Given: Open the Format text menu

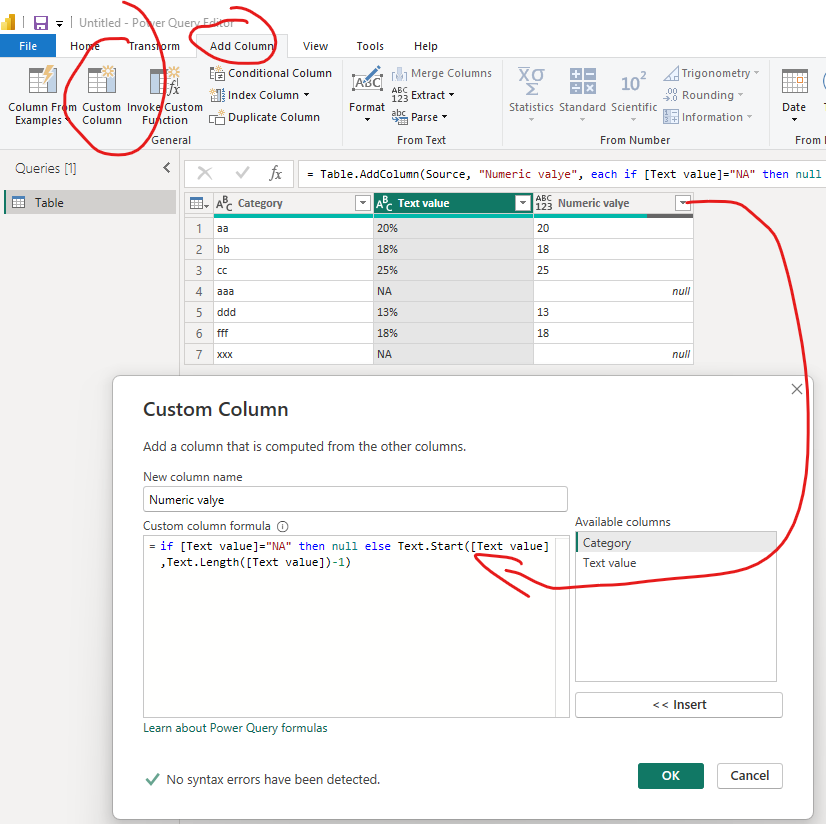Looking at the screenshot, I should point(367,95).
